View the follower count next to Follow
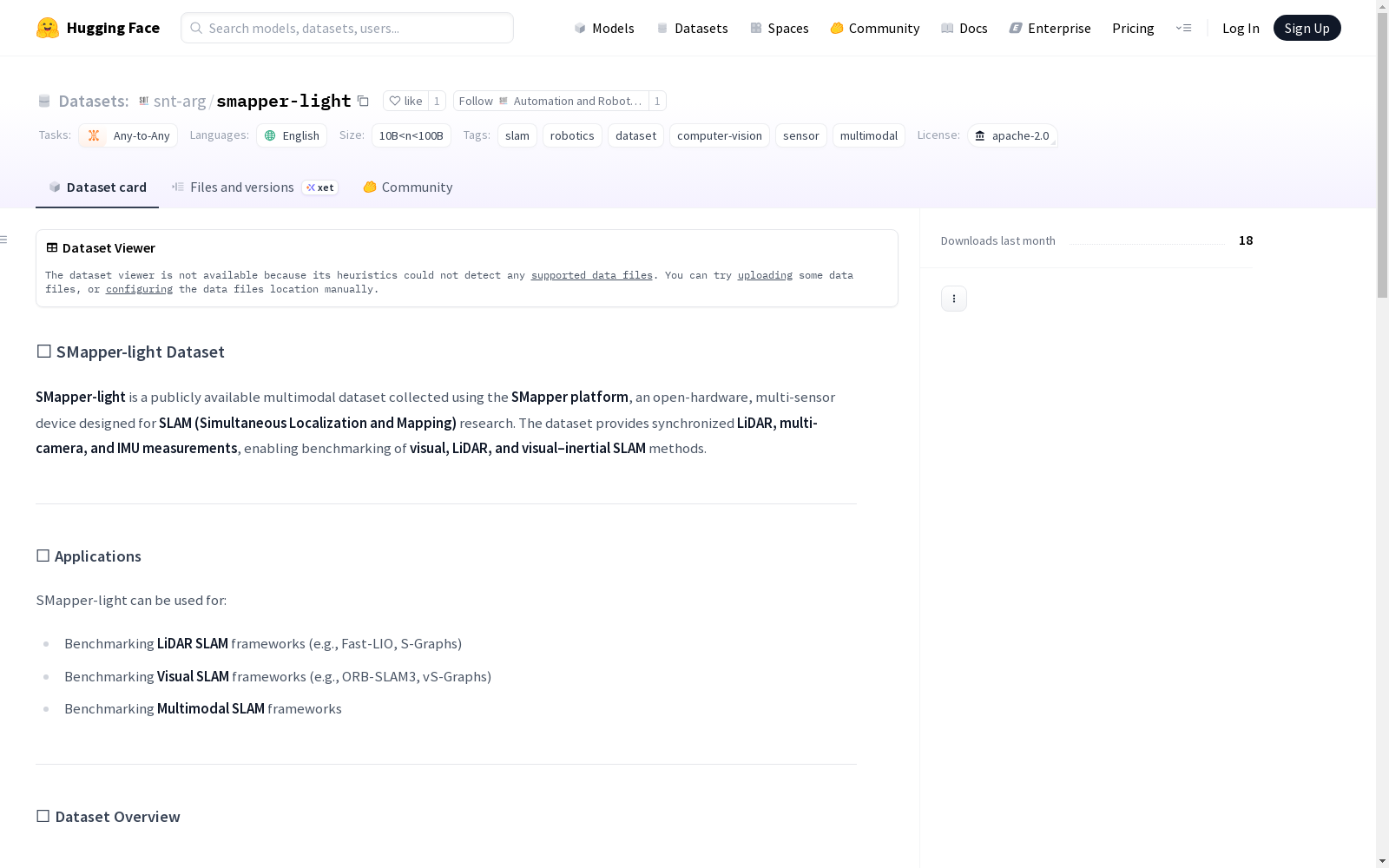Screen dimensions: 1389x868 (657, 101)
